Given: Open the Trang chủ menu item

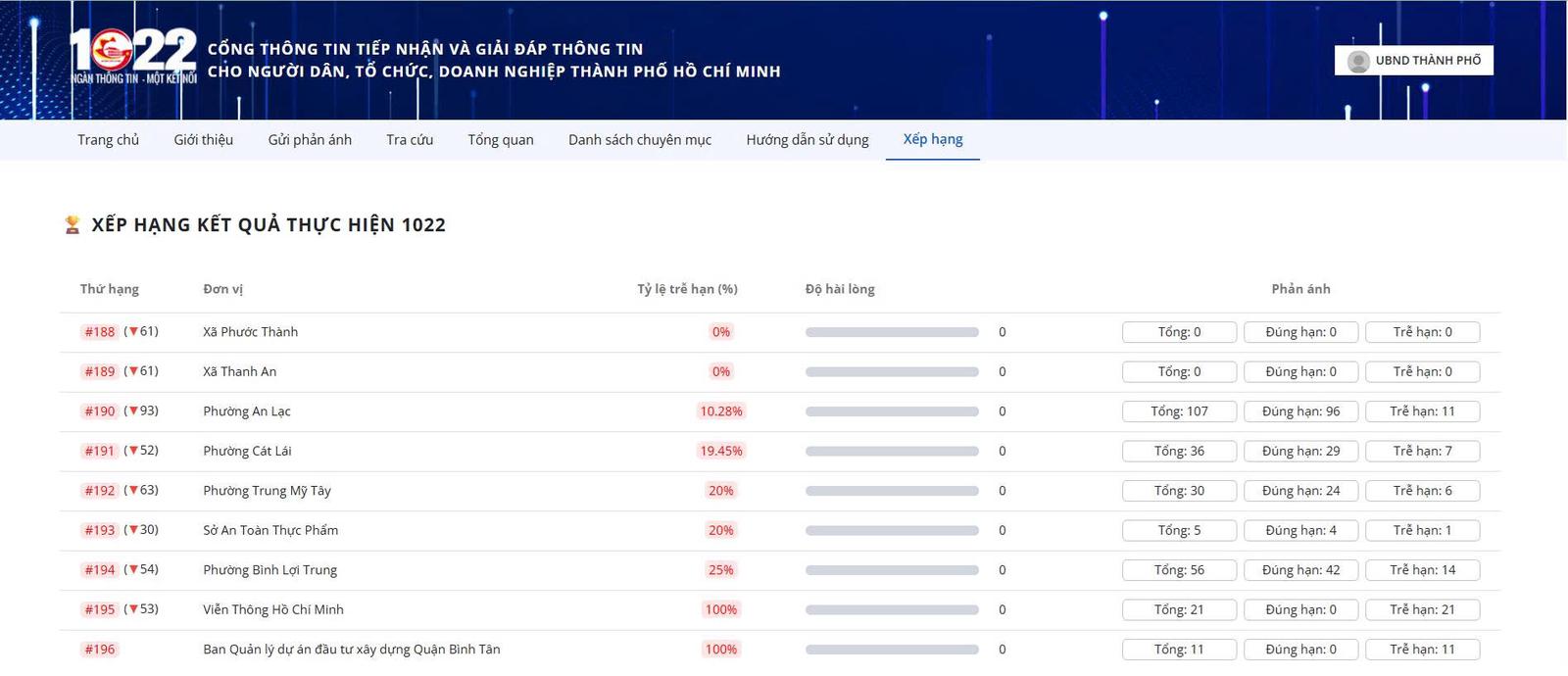Looking at the screenshot, I should [x=108, y=140].
